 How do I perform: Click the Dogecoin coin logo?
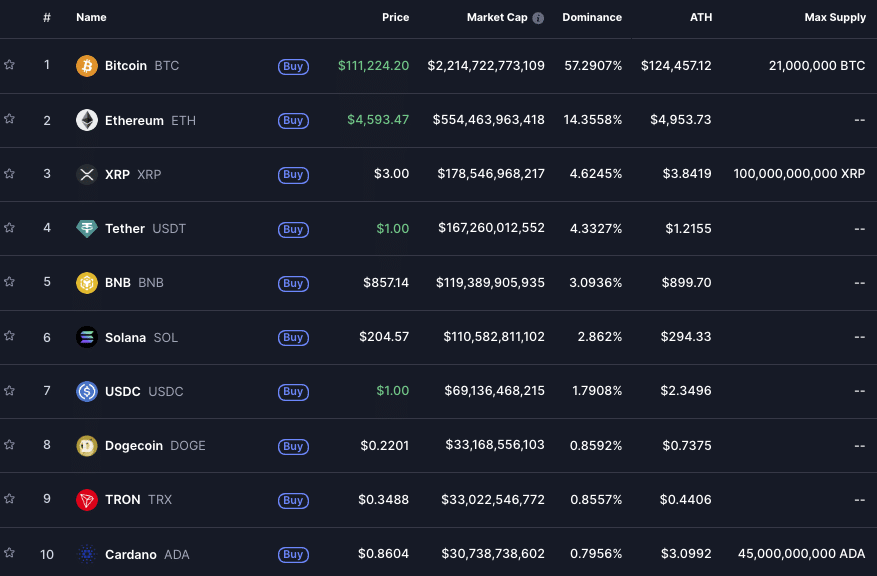click(x=87, y=446)
